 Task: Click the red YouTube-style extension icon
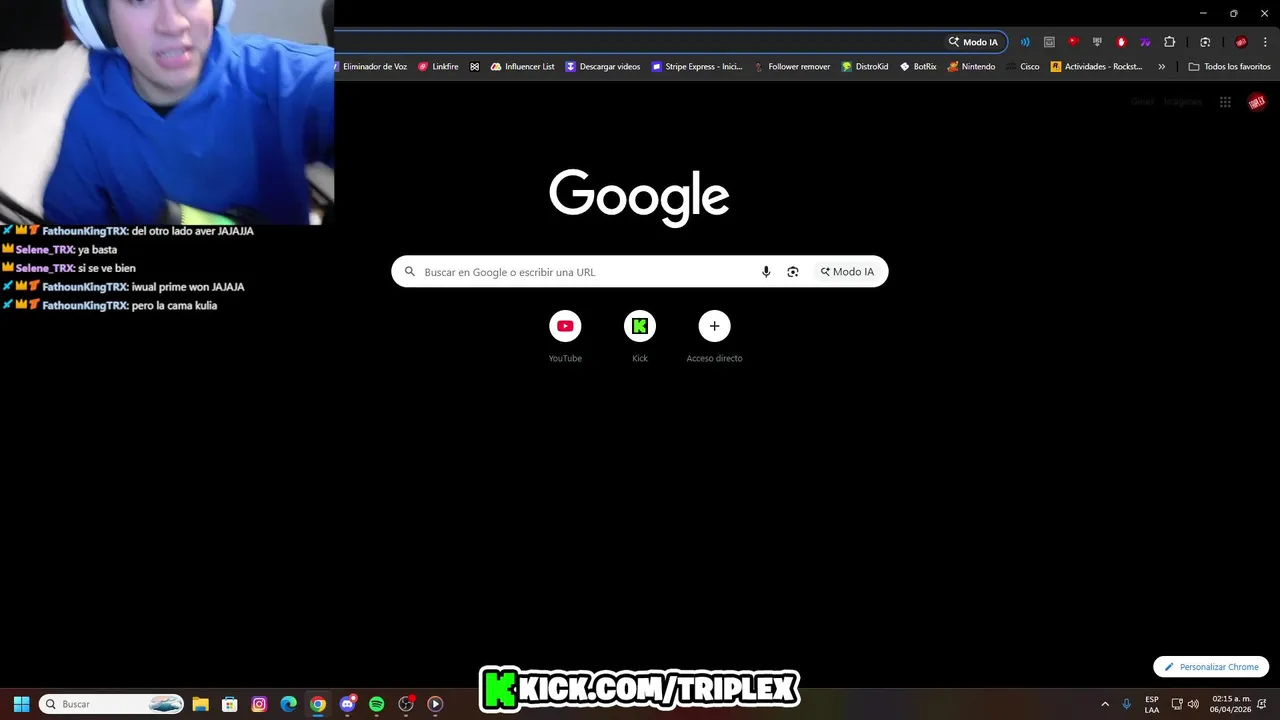1073,42
